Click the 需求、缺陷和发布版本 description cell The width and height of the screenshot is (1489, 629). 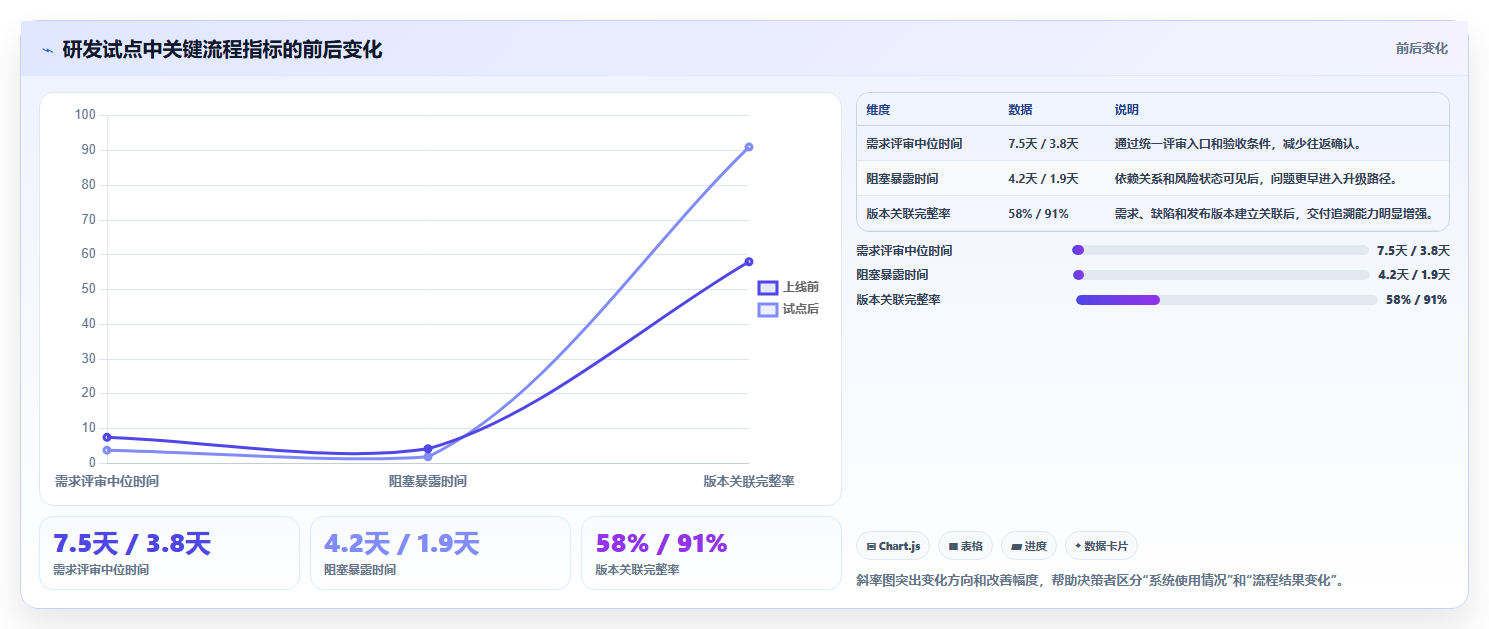pos(1274,213)
